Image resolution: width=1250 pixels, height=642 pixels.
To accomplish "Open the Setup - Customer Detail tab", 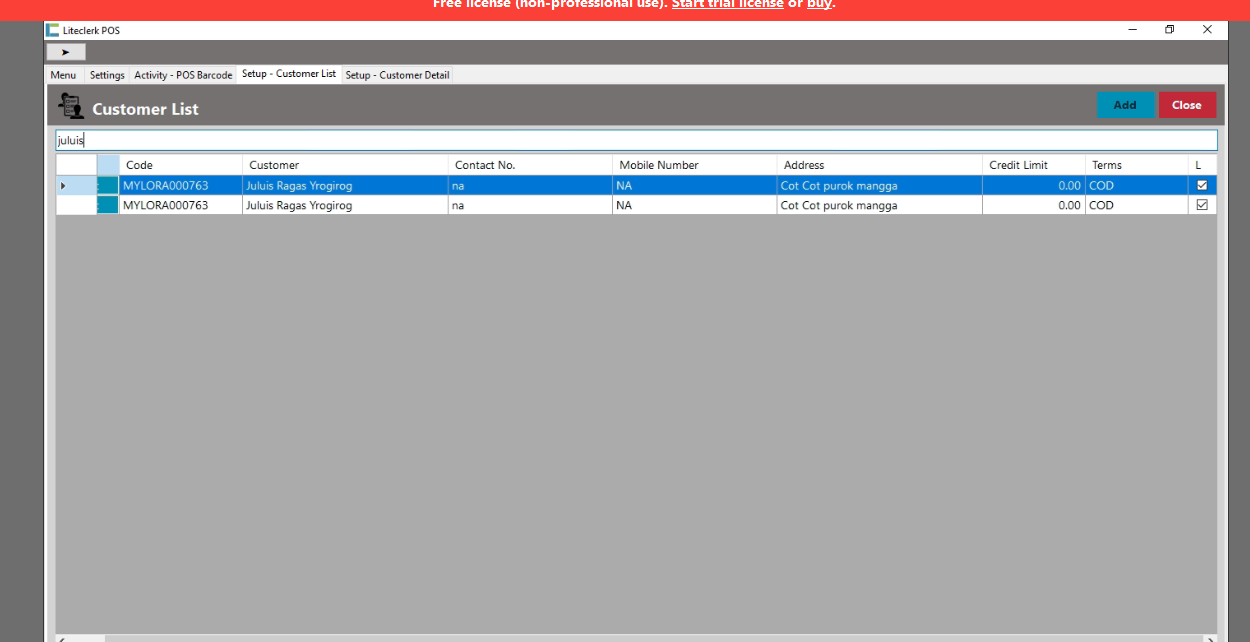I will pyautogui.click(x=397, y=75).
